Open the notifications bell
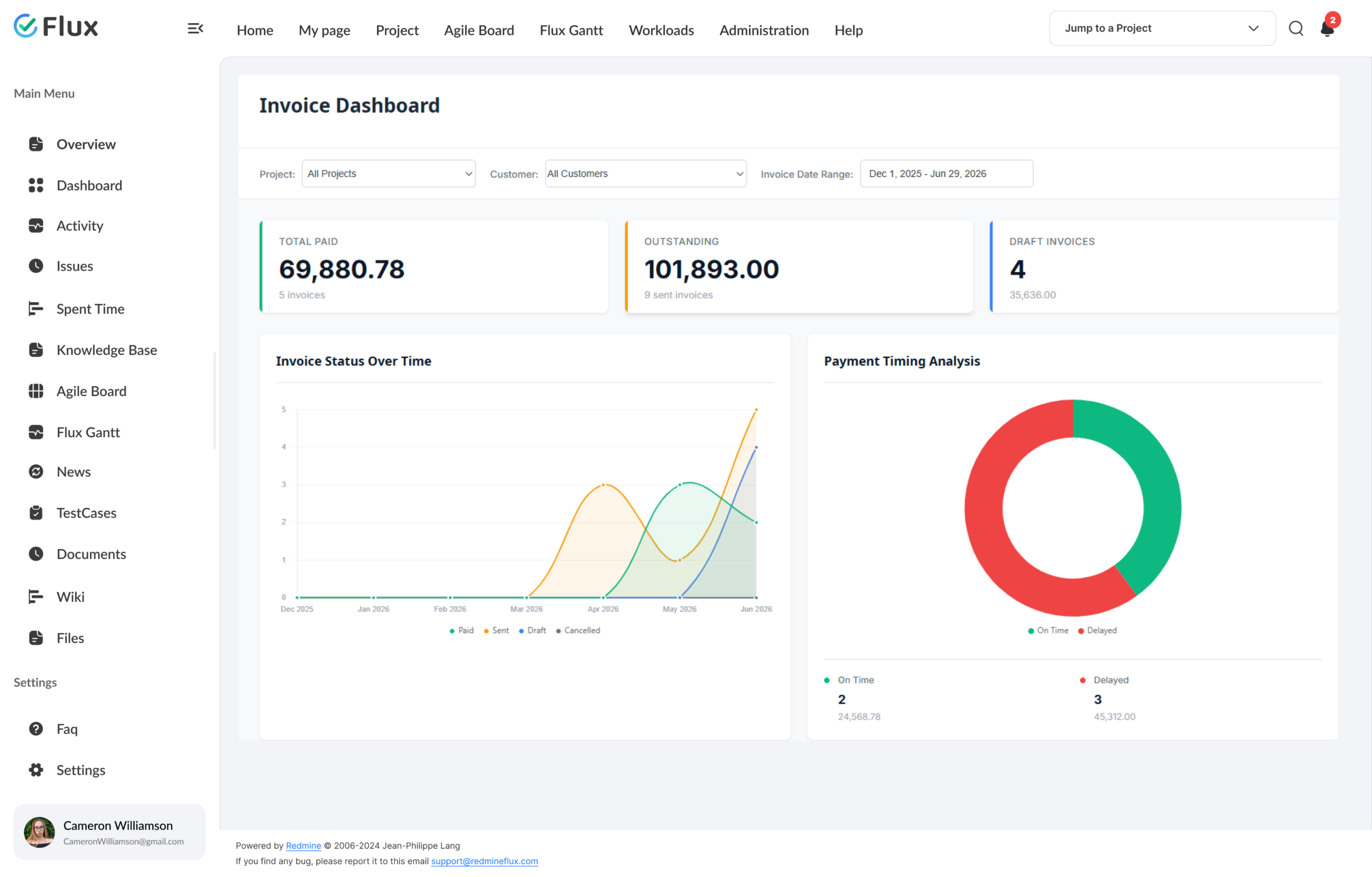 pos(1328,27)
